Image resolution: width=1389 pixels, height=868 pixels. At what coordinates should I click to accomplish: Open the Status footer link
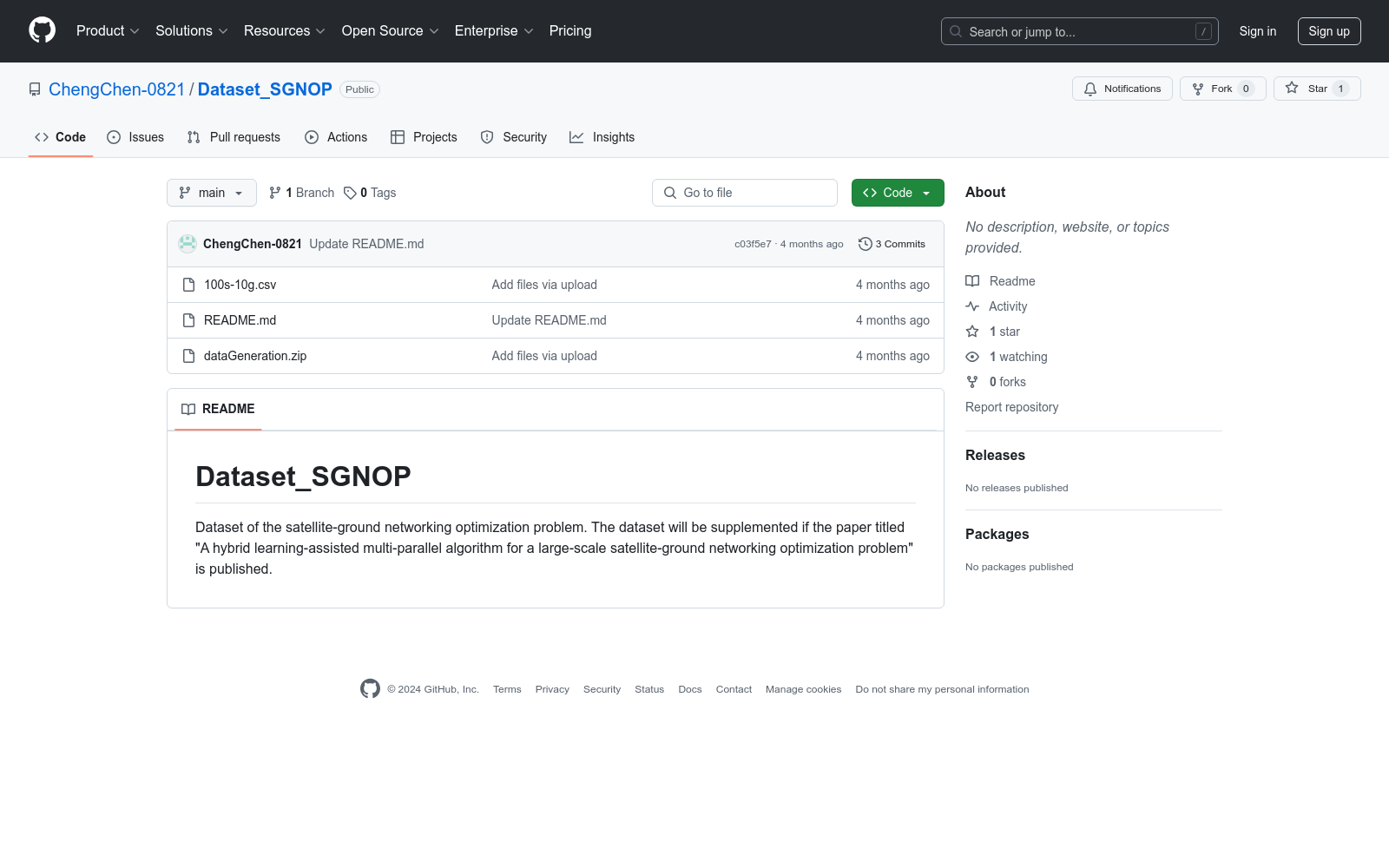click(649, 689)
